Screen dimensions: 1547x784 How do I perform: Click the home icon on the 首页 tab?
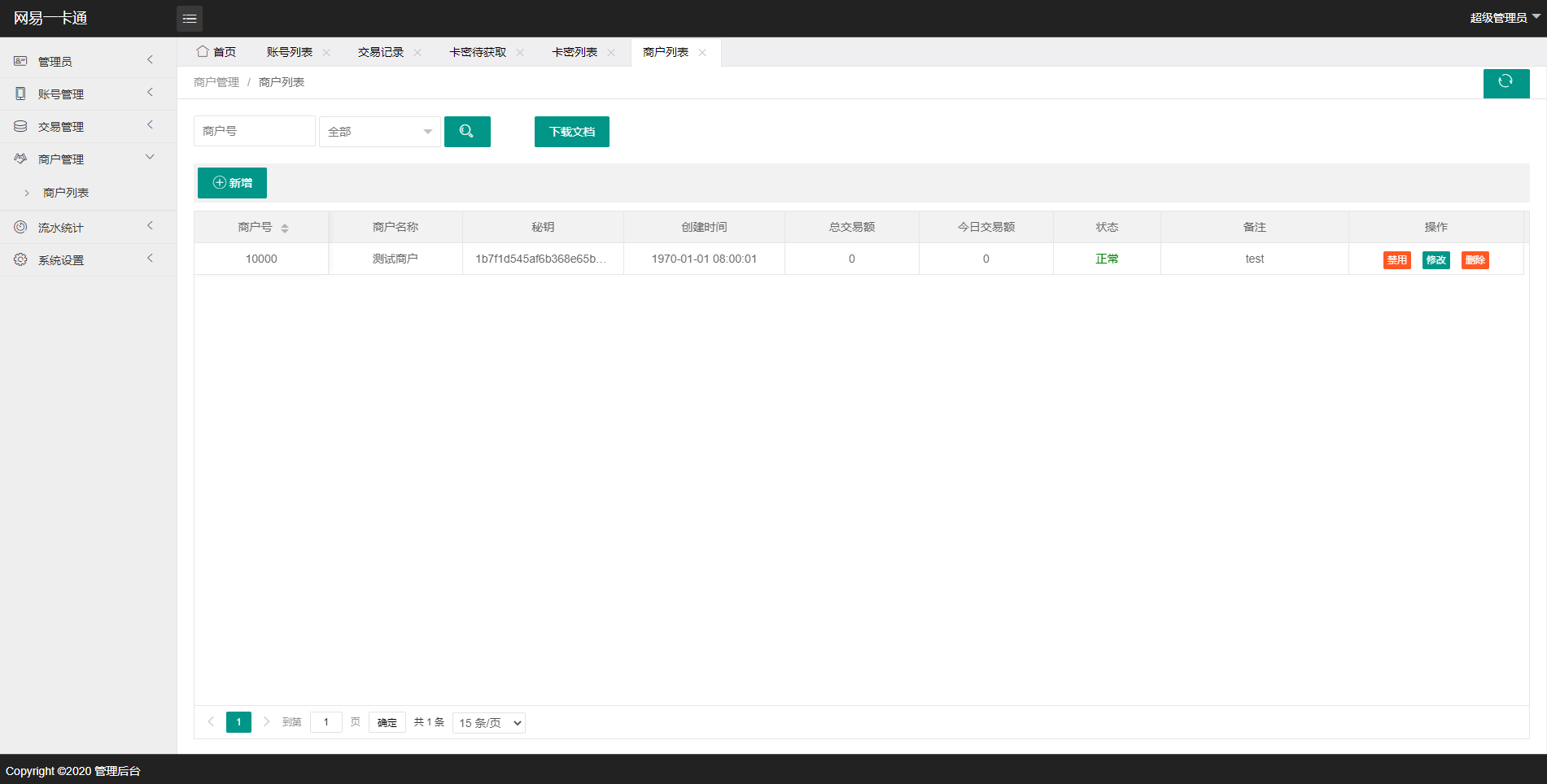pos(203,50)
